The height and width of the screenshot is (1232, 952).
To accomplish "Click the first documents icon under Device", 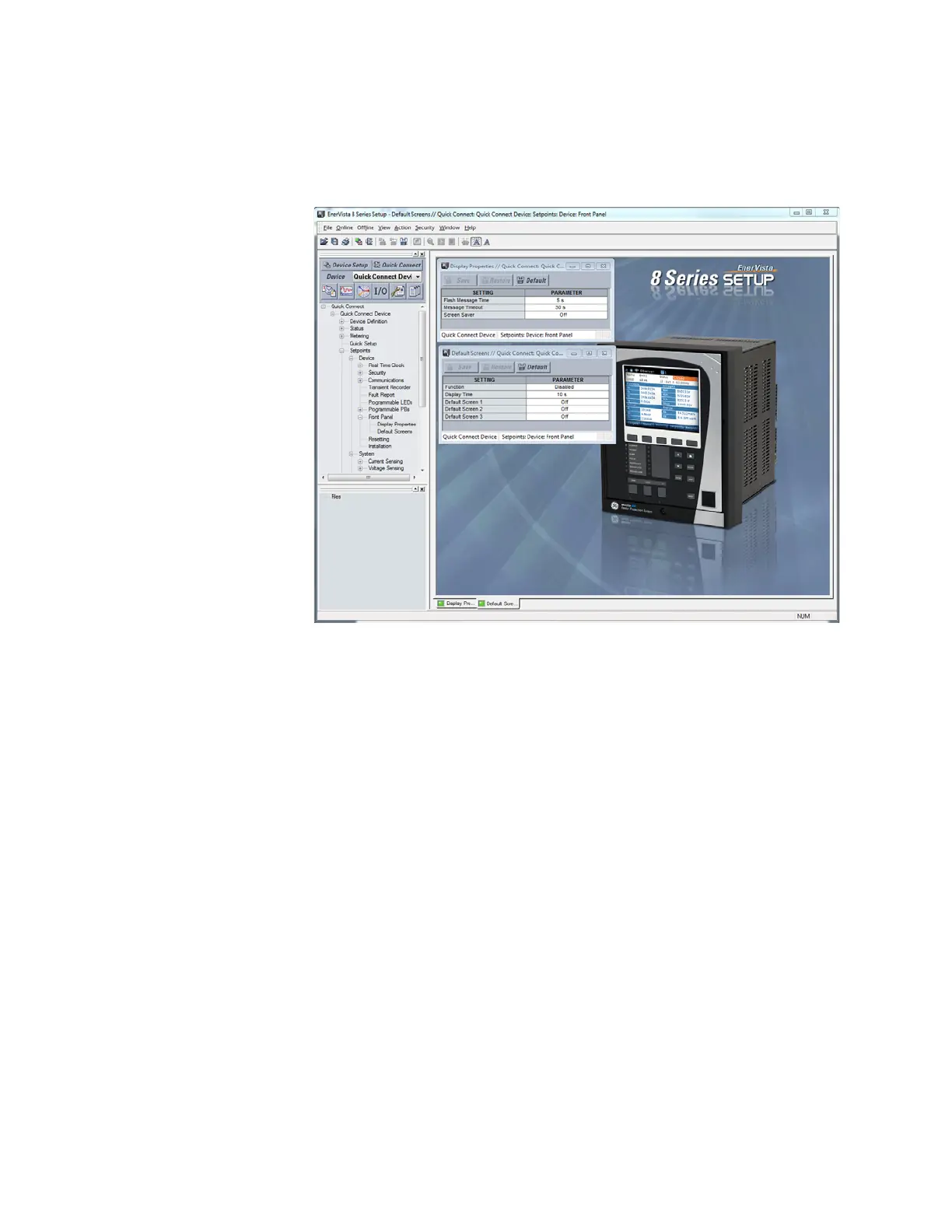I will coord(329,291).
